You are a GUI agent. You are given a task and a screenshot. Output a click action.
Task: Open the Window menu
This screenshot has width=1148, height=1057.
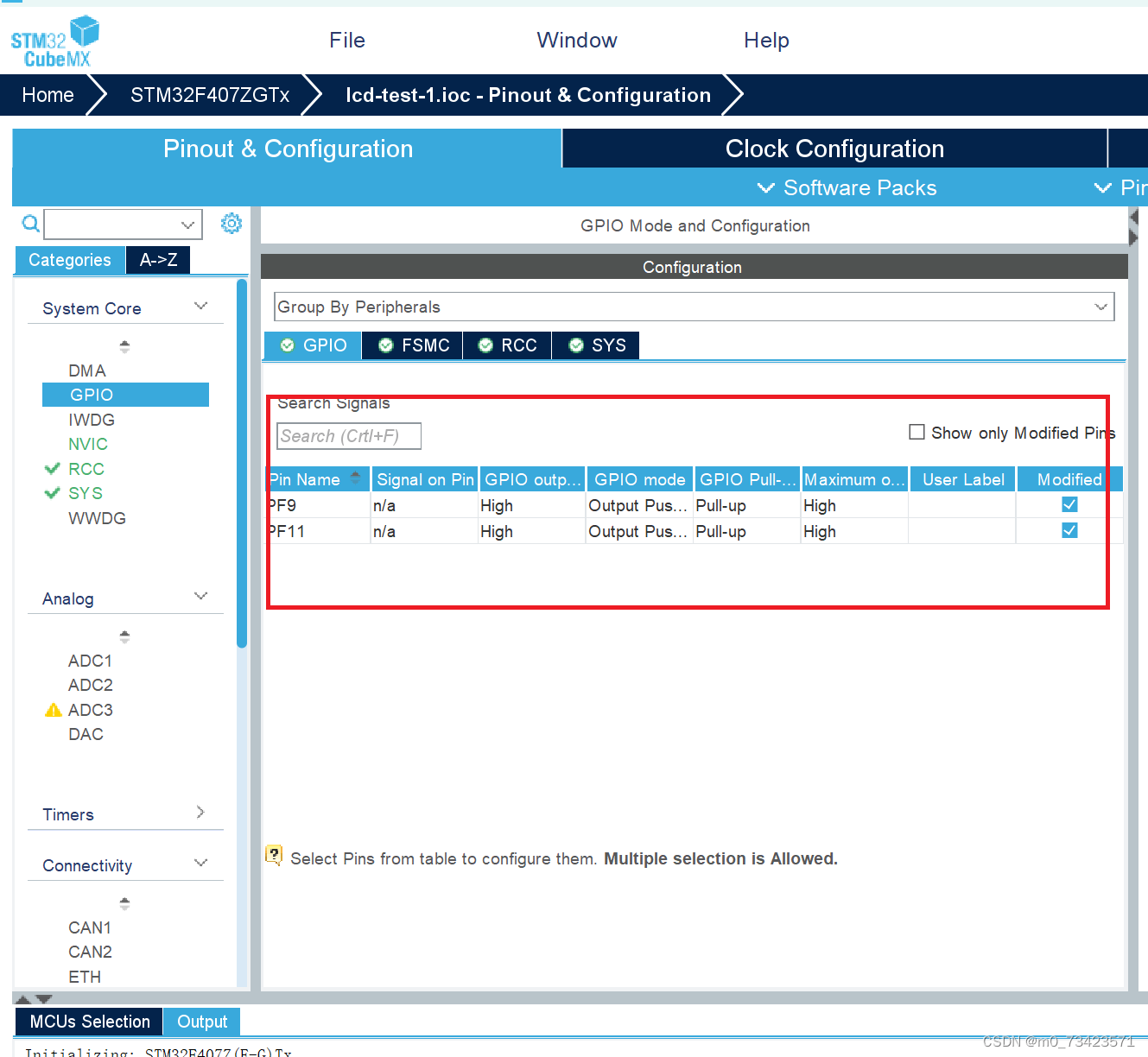coord(577,41)
